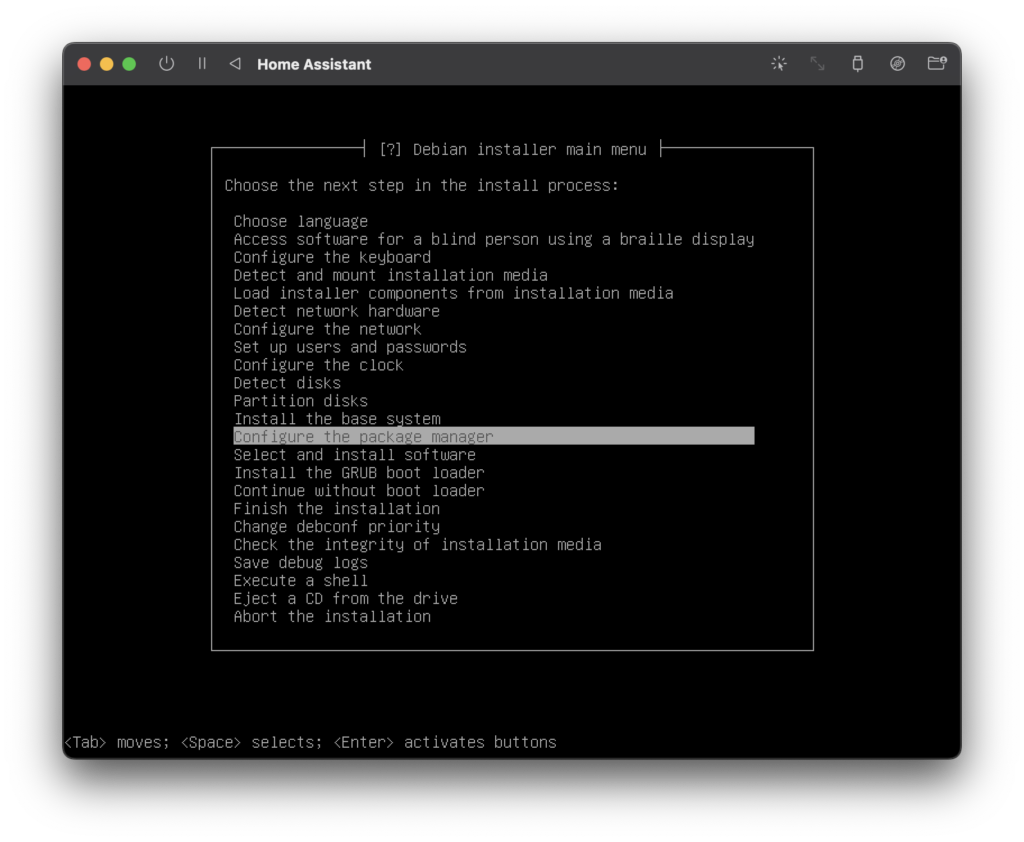Select 'Abort the installation'
Image resolution: width=1024 pixels, height=842 pixels.
(332, 617)
